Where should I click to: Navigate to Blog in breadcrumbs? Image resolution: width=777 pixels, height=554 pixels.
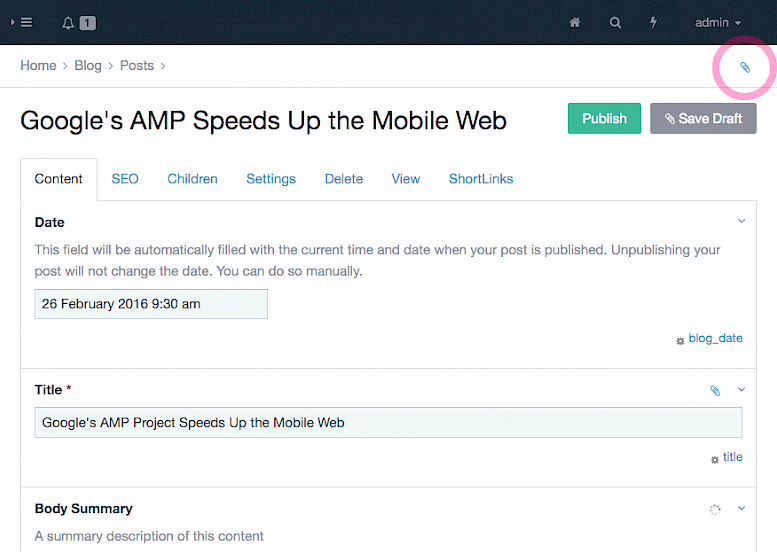88,65
